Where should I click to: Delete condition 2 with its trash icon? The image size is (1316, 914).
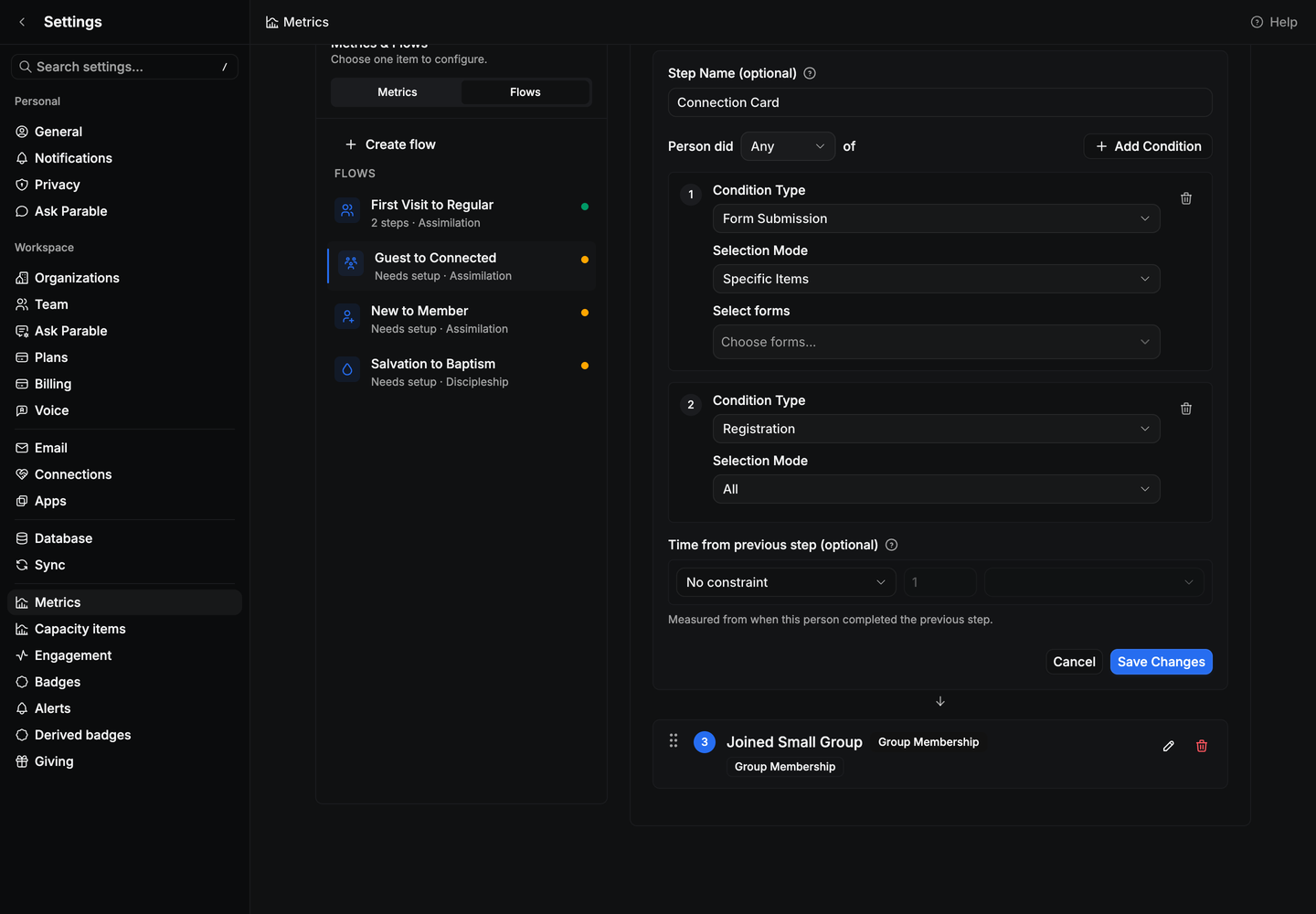pos(1186,409)
